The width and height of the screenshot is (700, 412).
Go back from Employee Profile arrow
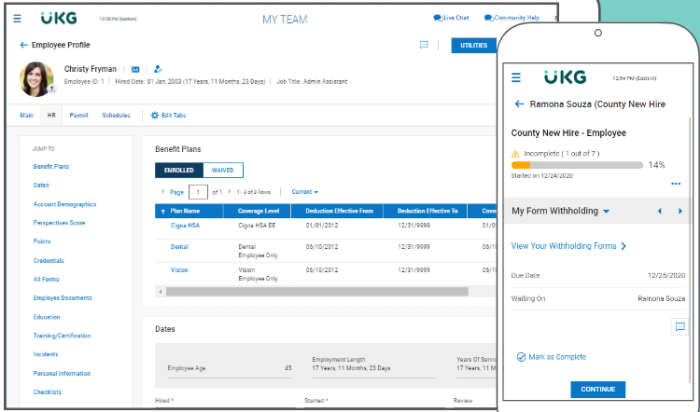click(24, 45)
